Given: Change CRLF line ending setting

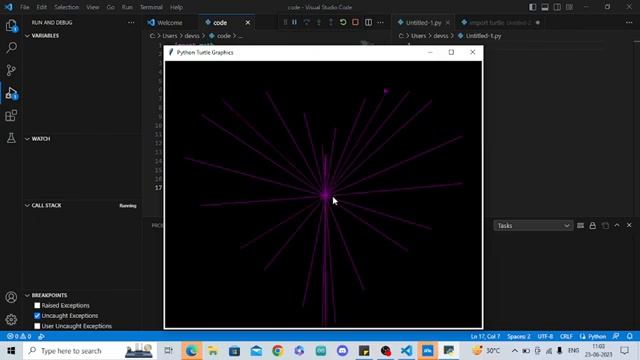Looking at the screenshot, I should [566, 336].
